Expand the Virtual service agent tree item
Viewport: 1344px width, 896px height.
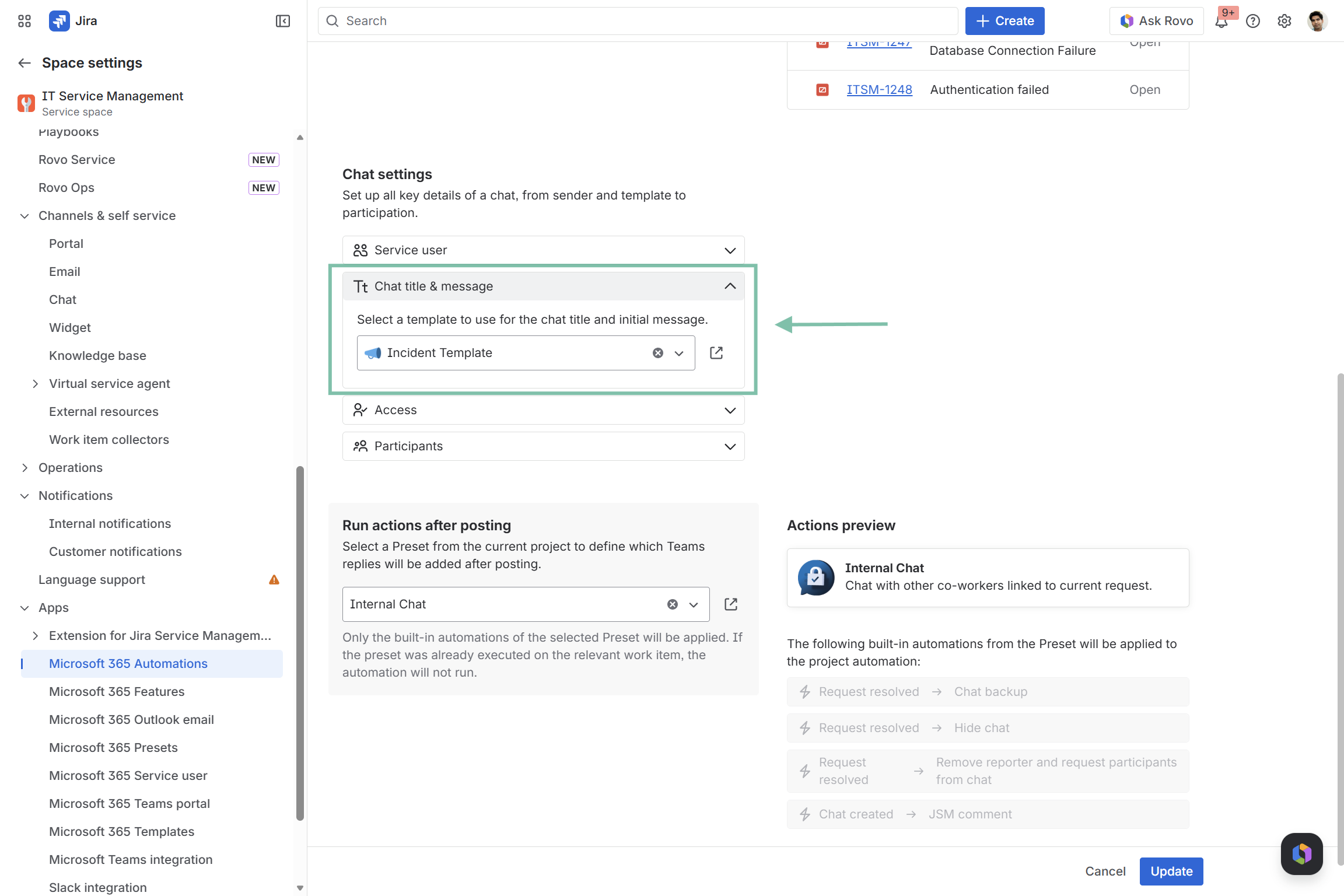[x=36, y=384]
